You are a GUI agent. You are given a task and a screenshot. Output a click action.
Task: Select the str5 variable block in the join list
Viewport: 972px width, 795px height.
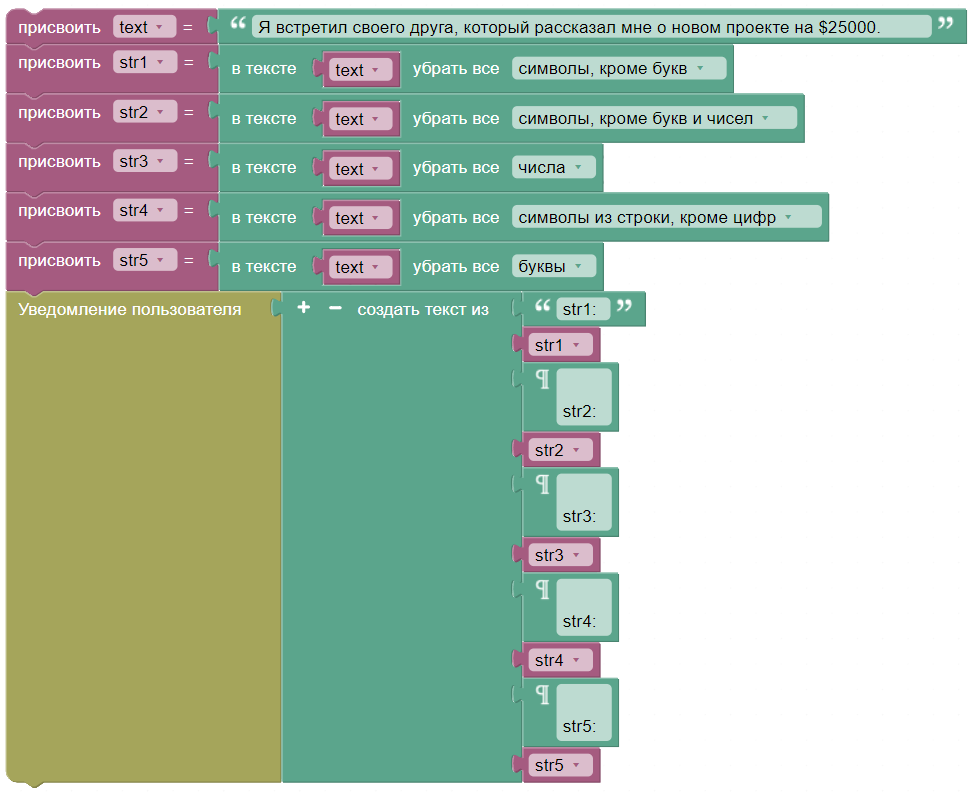pyautogui.click(x=560, y=765)
